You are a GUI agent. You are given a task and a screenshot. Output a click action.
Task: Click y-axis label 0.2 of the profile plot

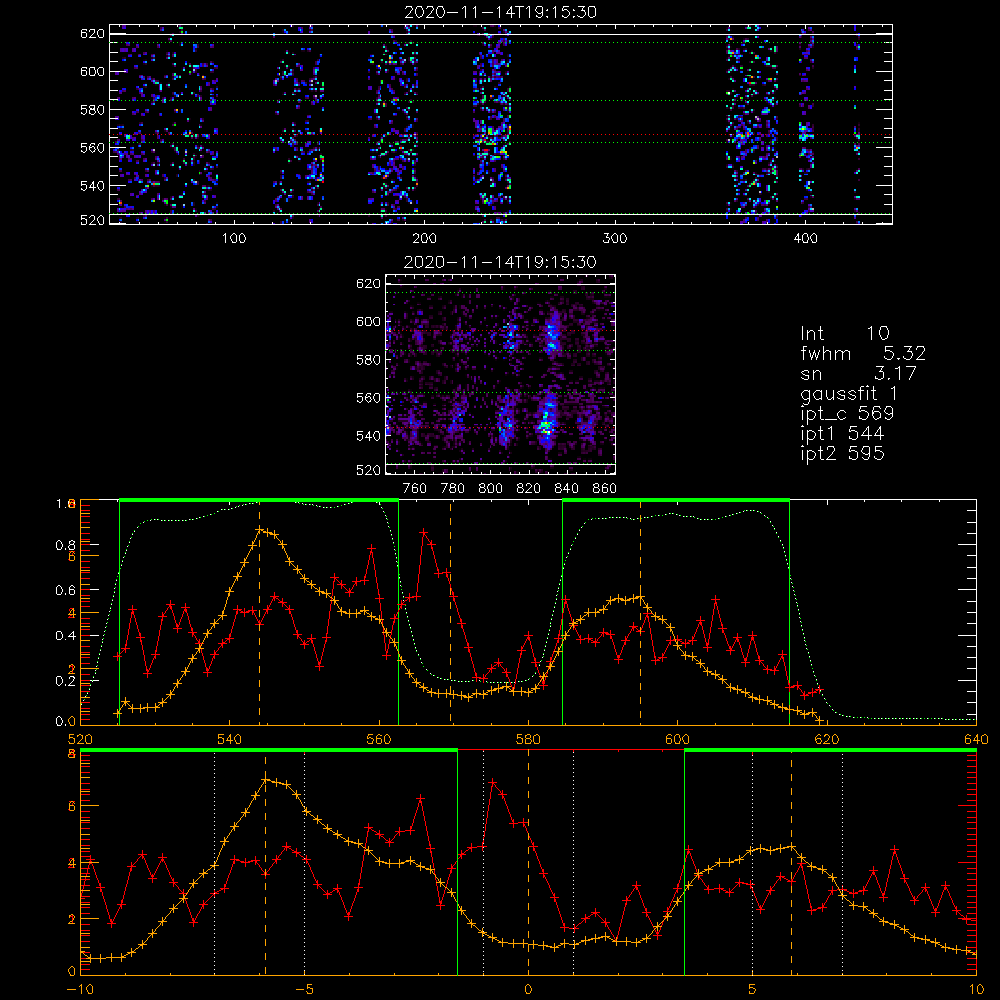(65, 681)
